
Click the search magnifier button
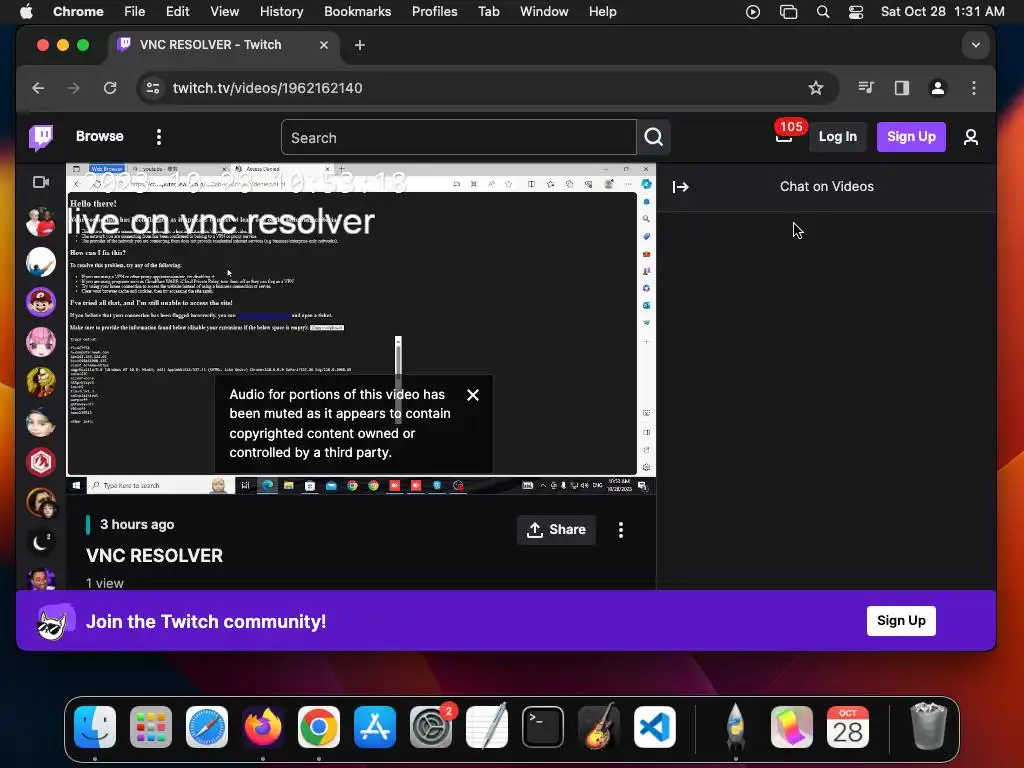[x=654, y=137]
